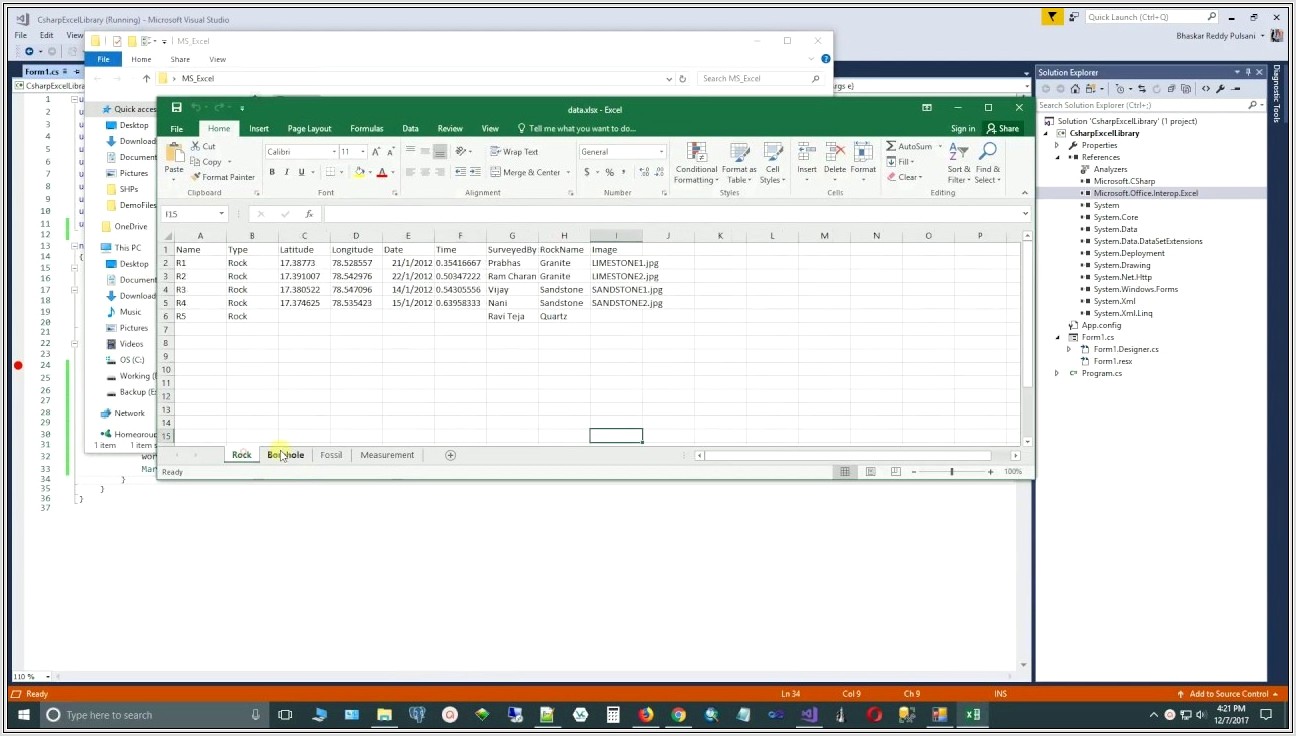
Task: Click the Insert Function fx icon
Action: coord(309,214)
